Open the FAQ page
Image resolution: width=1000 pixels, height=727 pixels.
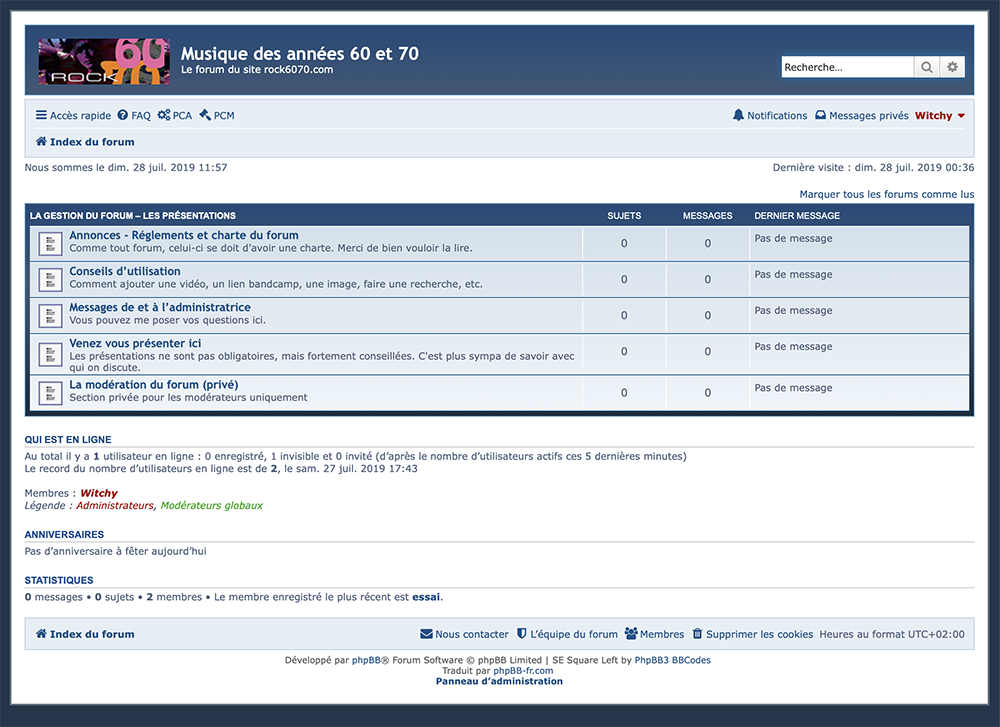tap(134, 115)
